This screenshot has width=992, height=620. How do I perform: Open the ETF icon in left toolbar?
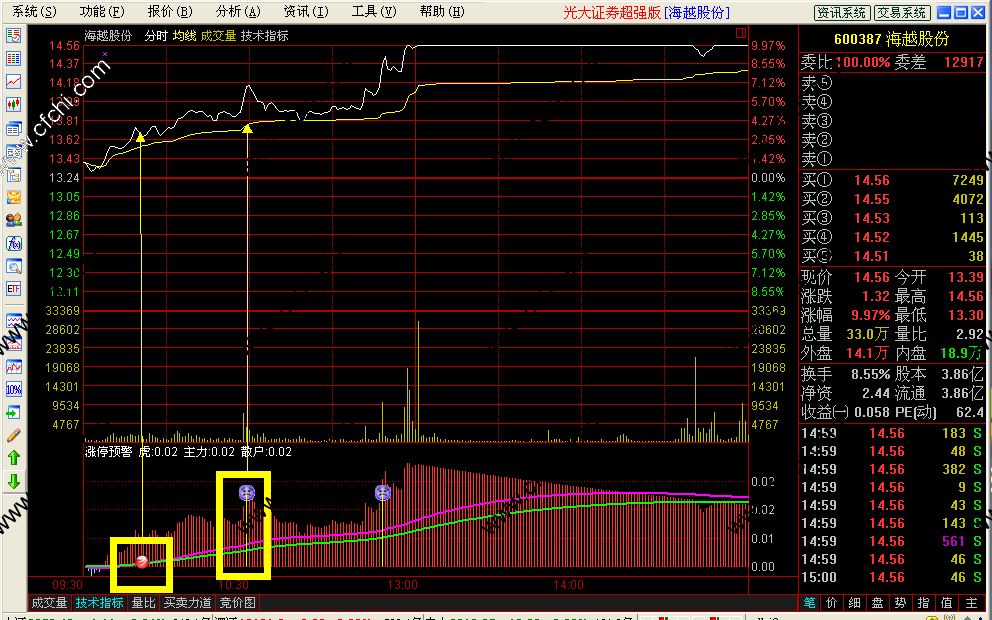tap(14, 289)
